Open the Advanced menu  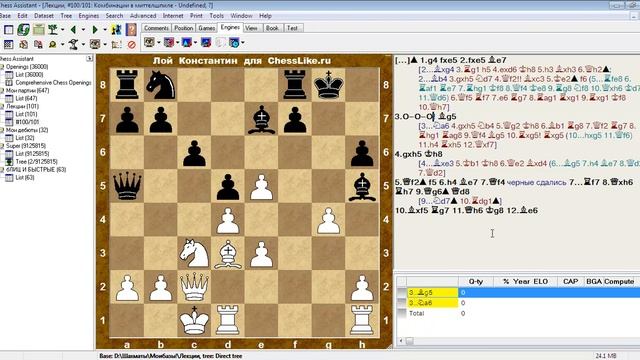(x=143, y=16)
